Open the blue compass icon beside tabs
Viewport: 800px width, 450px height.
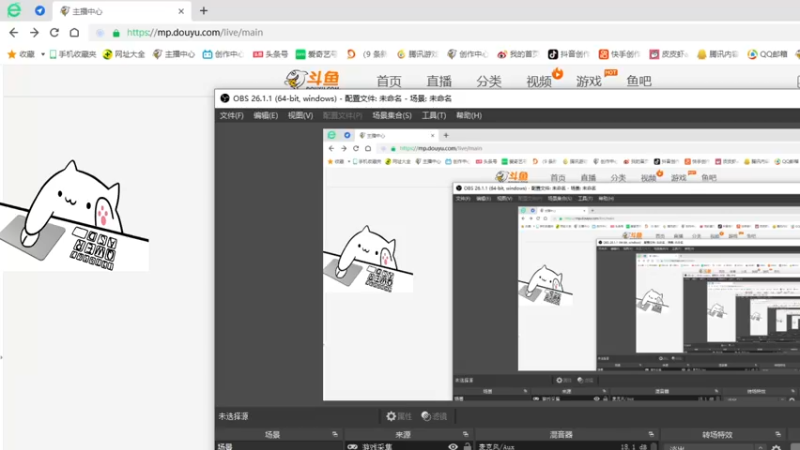40,11
